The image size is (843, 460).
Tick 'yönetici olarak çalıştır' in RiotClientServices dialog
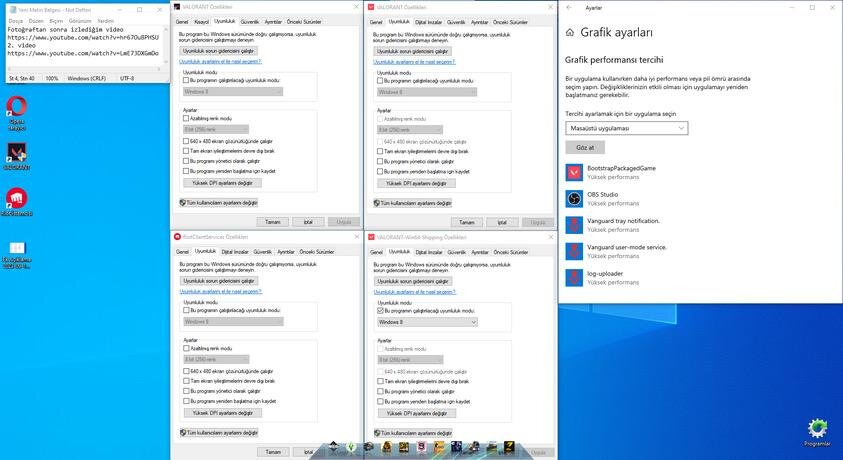tap(187, 391)
